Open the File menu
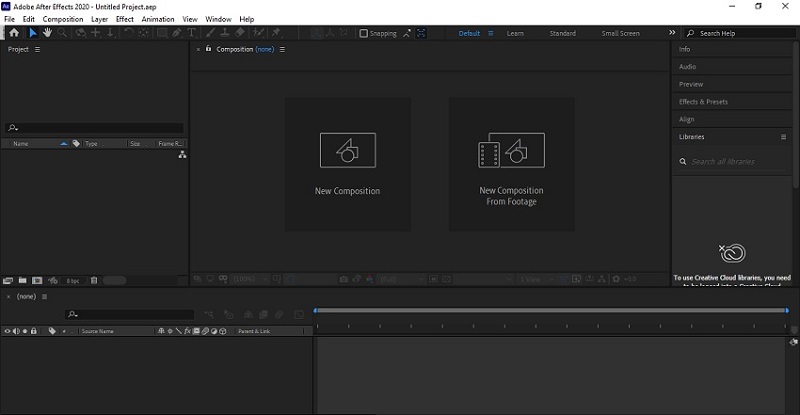This screenshot has height=415, width=800. [9, 19]
